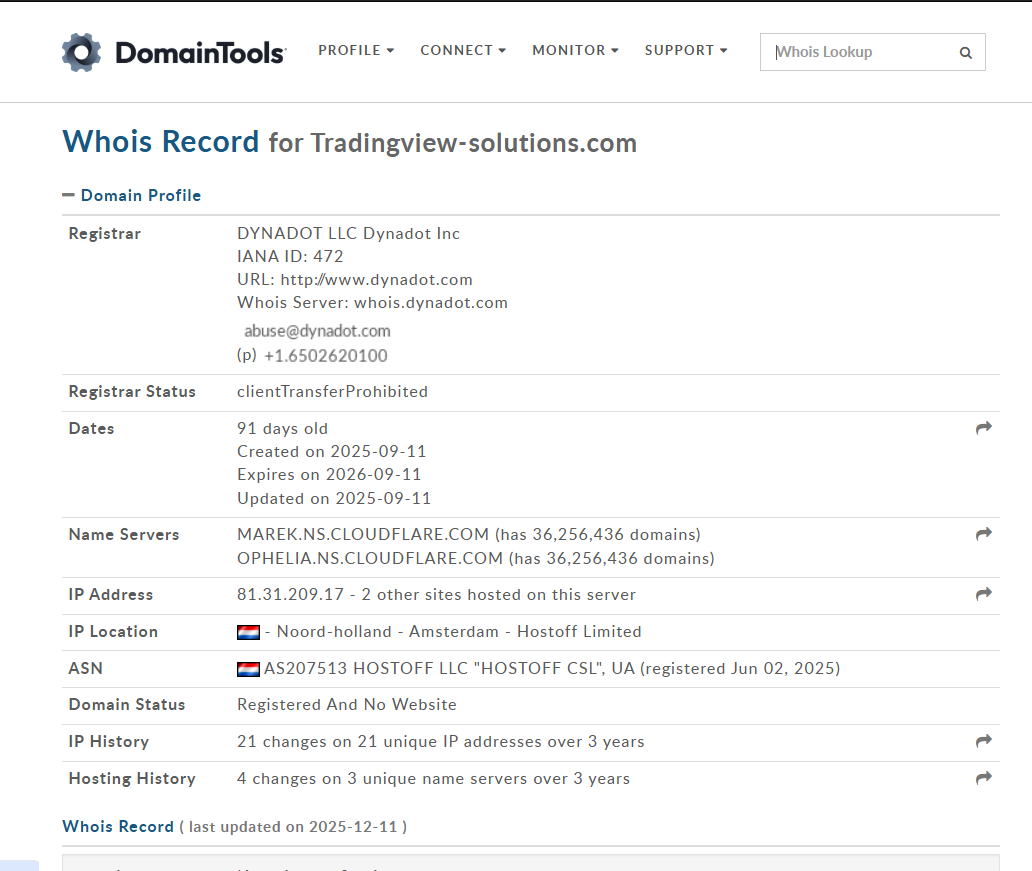Click 'Noord-holland - Amsterdam - Hostoff Limited' text
This screenshot has height=871, width=1032.
(x=459, y=631)
